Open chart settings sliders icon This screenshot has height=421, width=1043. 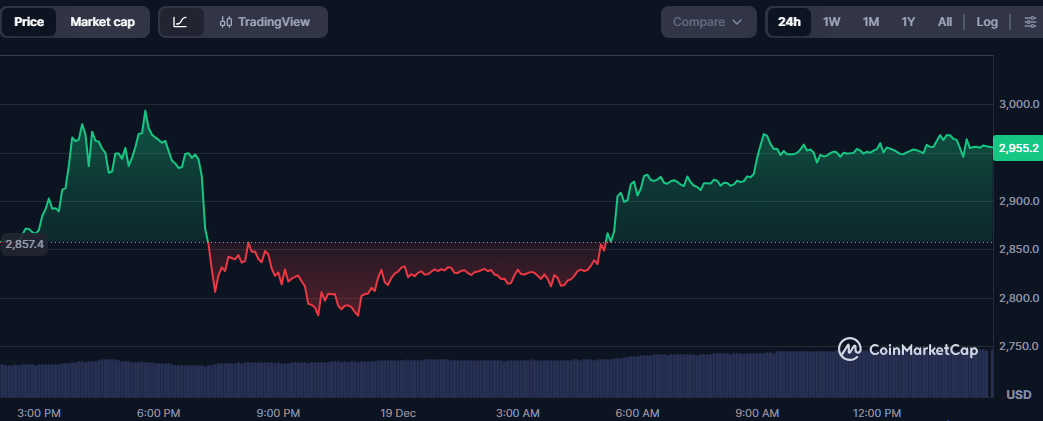coord(1030,22)
